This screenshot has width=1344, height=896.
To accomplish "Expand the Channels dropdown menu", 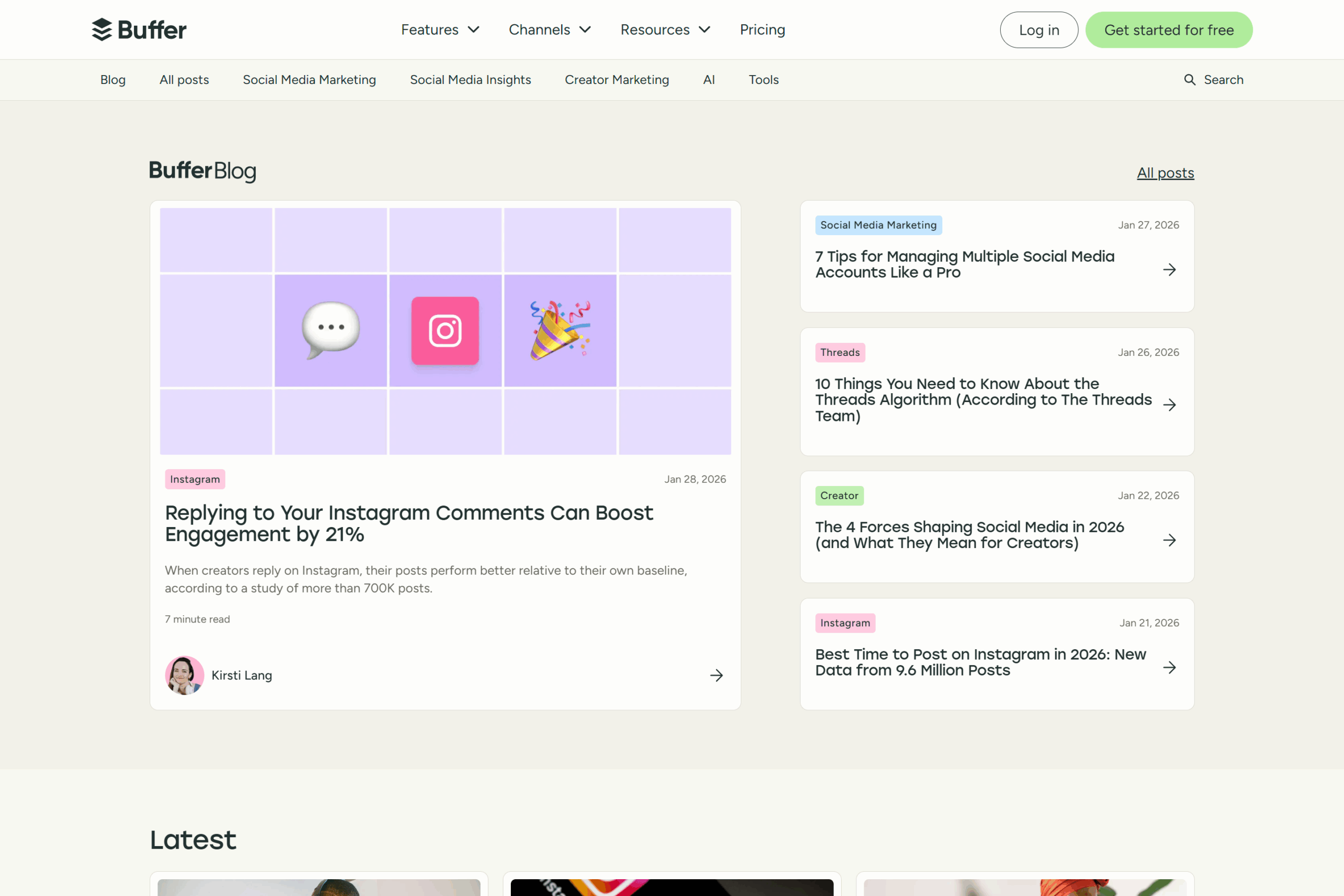I will pos(549,30).
